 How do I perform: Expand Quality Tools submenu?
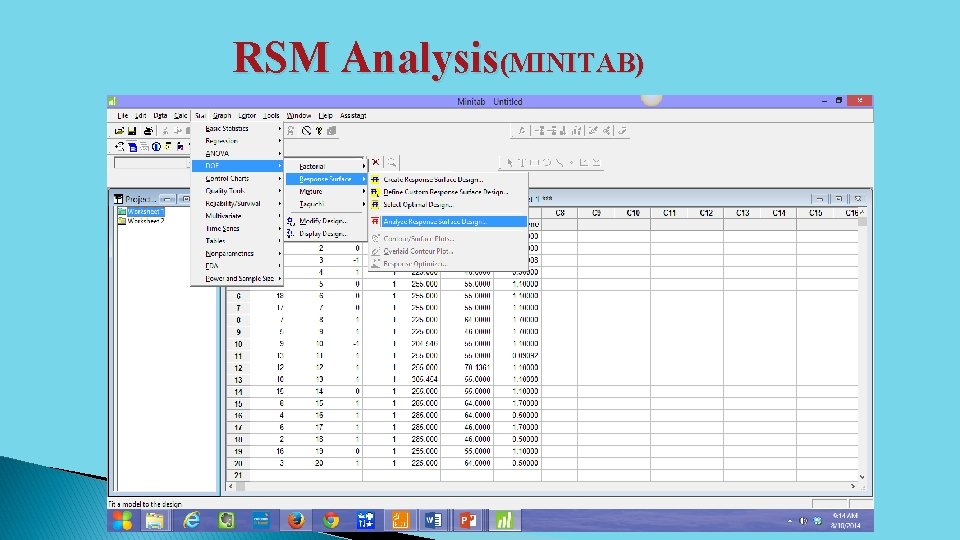(237, 191)
